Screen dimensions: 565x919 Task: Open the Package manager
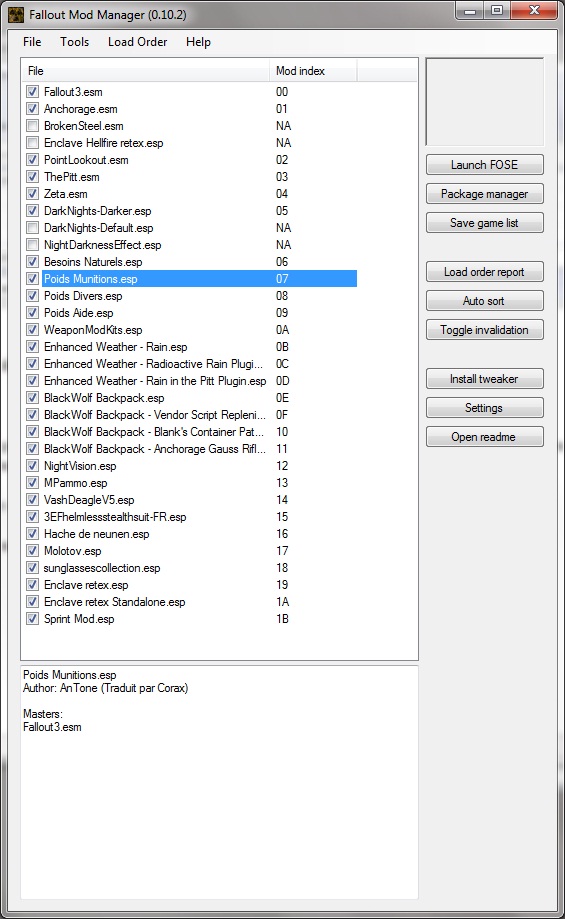point(485,194)
